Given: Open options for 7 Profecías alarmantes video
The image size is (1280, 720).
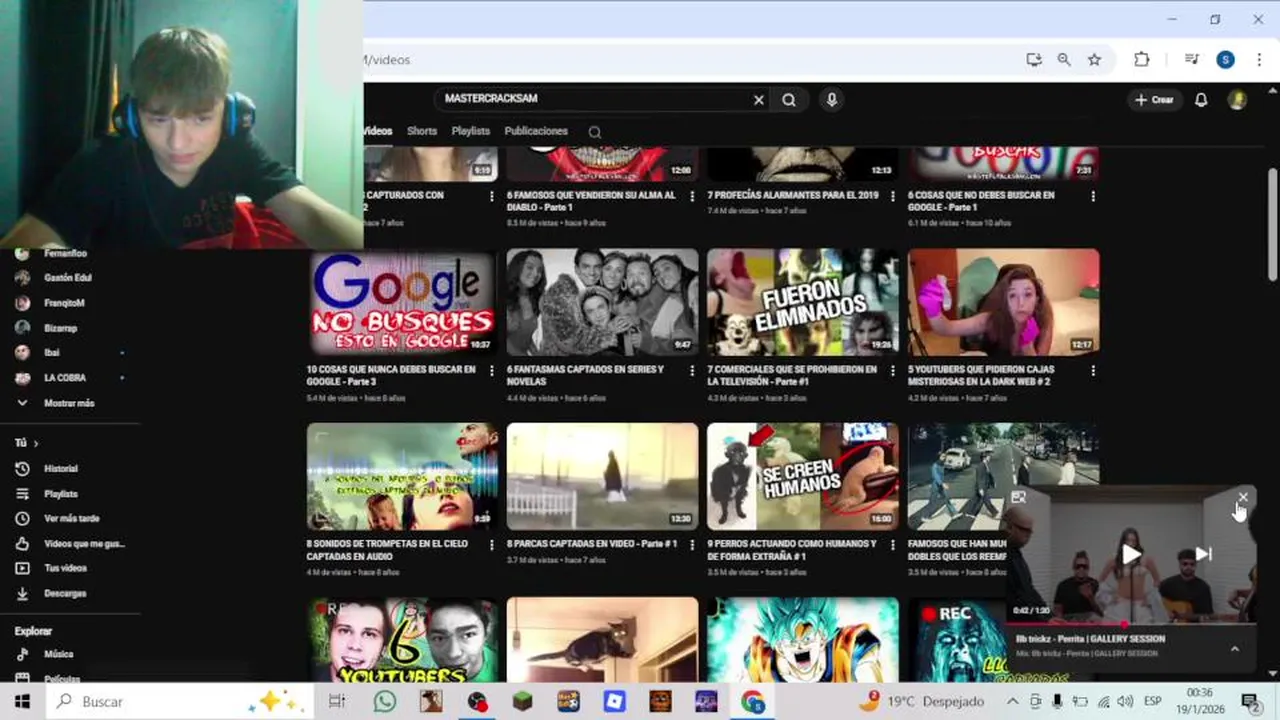Looking at the screenshot, I should [x=892, y=197].
